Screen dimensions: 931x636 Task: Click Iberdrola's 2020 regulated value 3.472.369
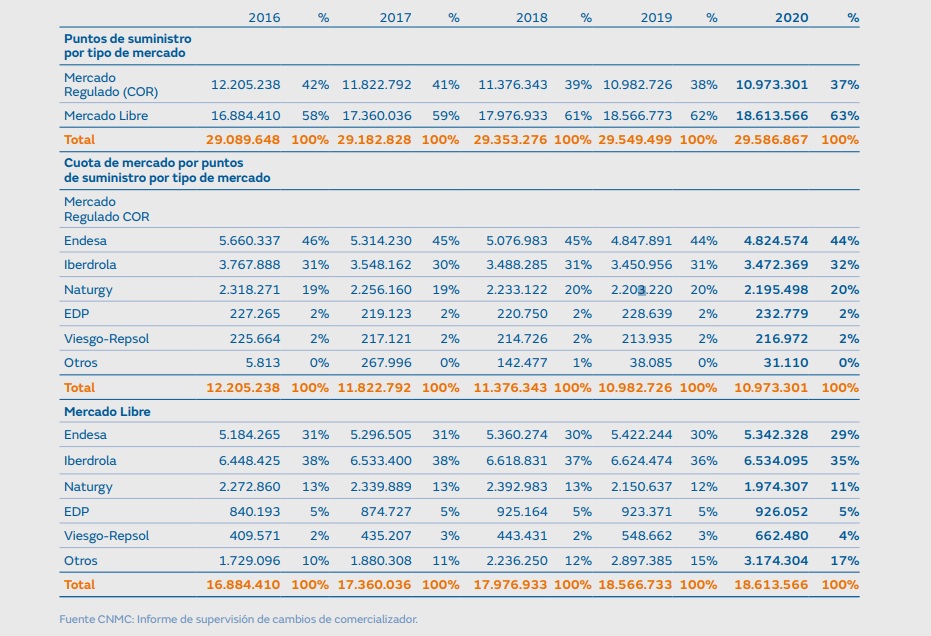click(x=775, y=265)
